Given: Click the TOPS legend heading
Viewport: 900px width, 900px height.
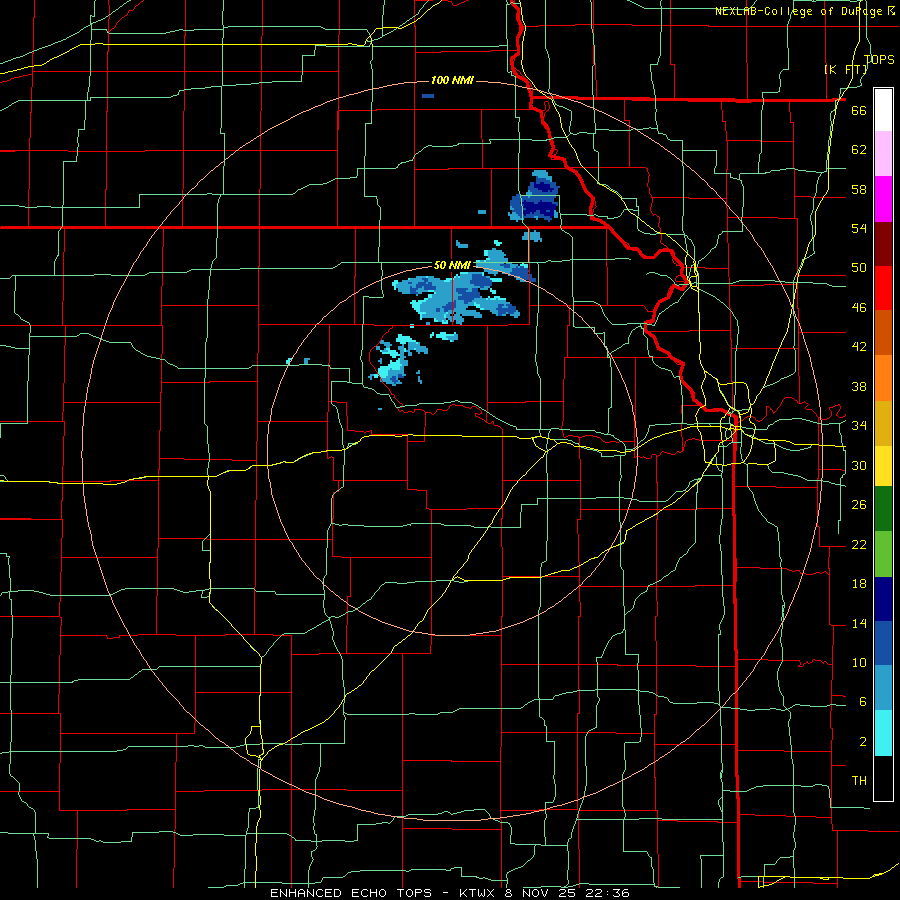Looking at the screenshot, I should tap(879, 59).
